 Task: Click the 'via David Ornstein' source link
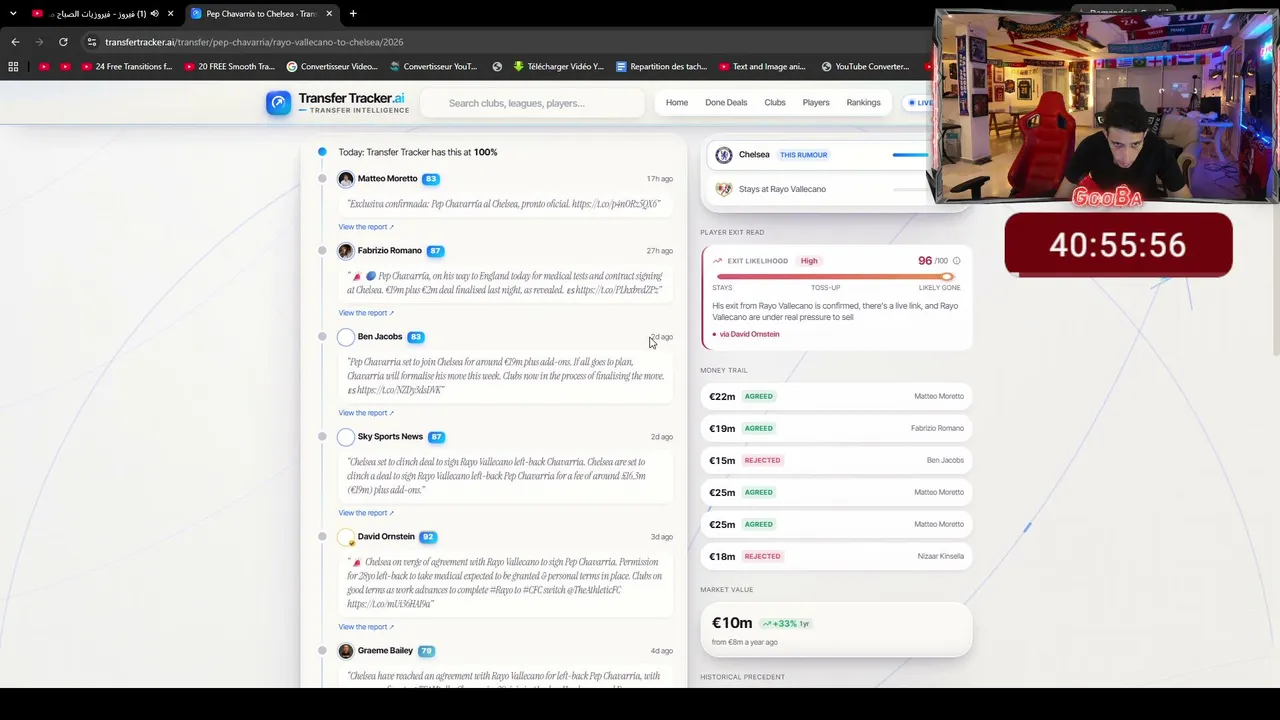(749, 334)
